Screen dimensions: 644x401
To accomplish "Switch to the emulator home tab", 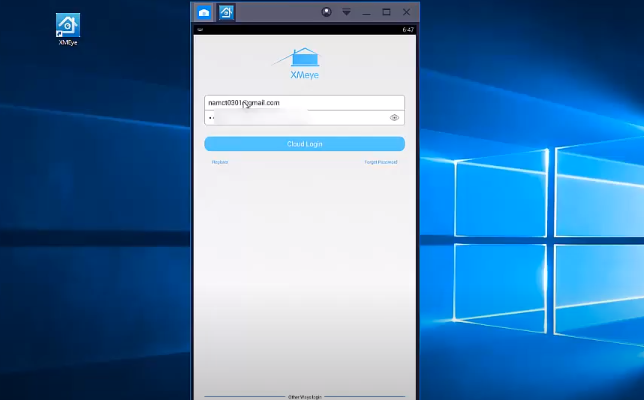I will click(x=204, y=12).
